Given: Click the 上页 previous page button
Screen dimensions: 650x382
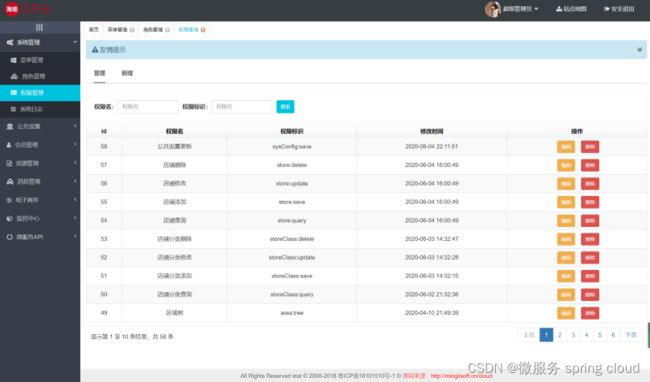Looking at the screenshot, I should (x=529, y=335).
